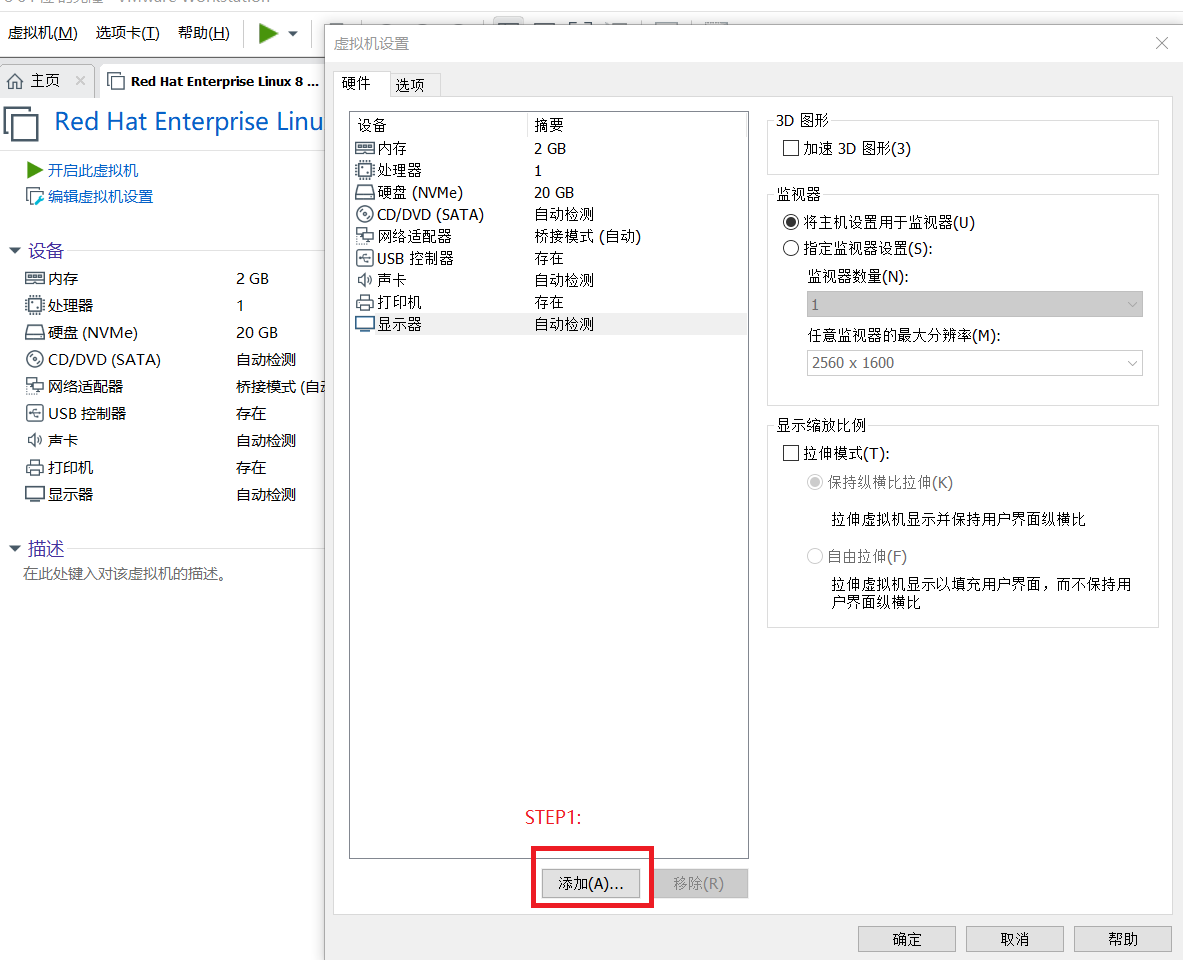Click the green play icon beside 开启此虚拟机

[35, 170]
